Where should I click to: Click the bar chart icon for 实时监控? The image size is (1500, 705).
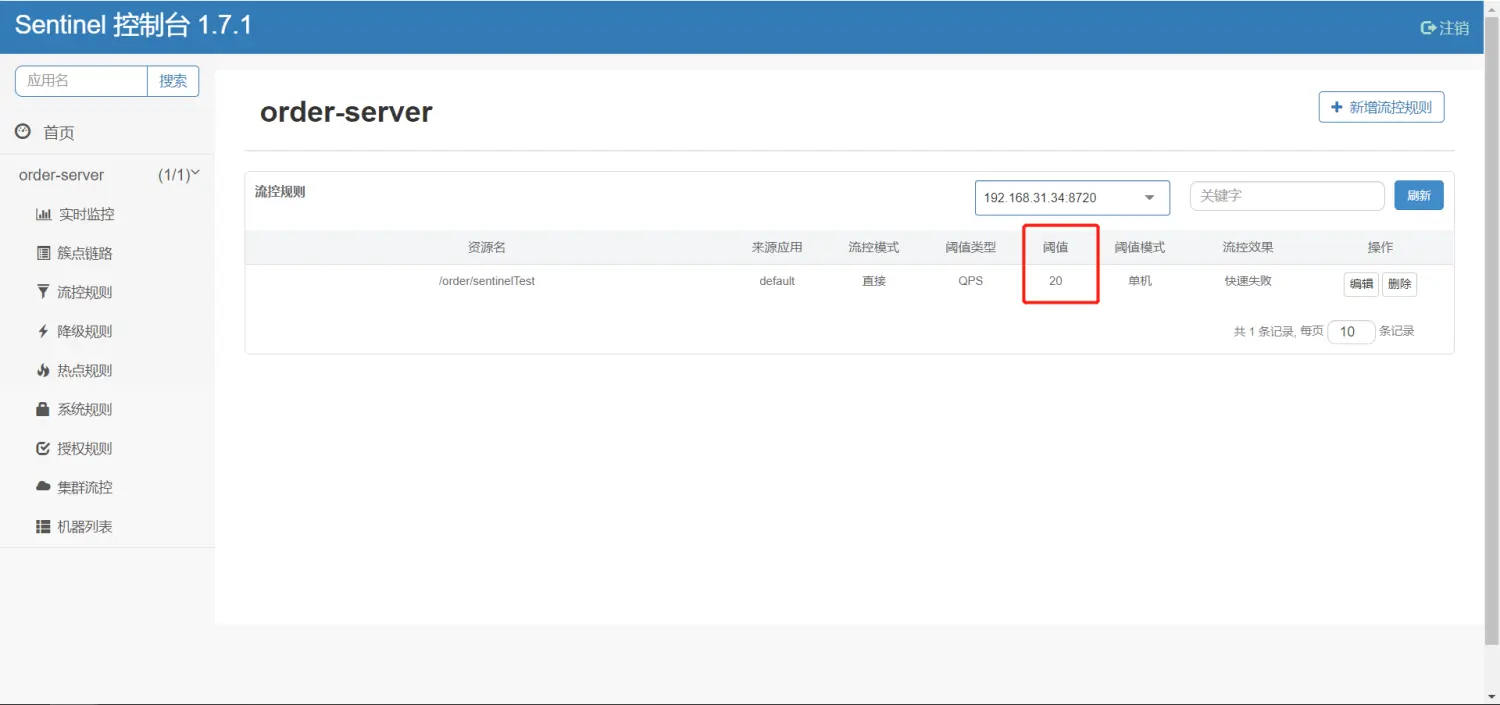point(43,215)
